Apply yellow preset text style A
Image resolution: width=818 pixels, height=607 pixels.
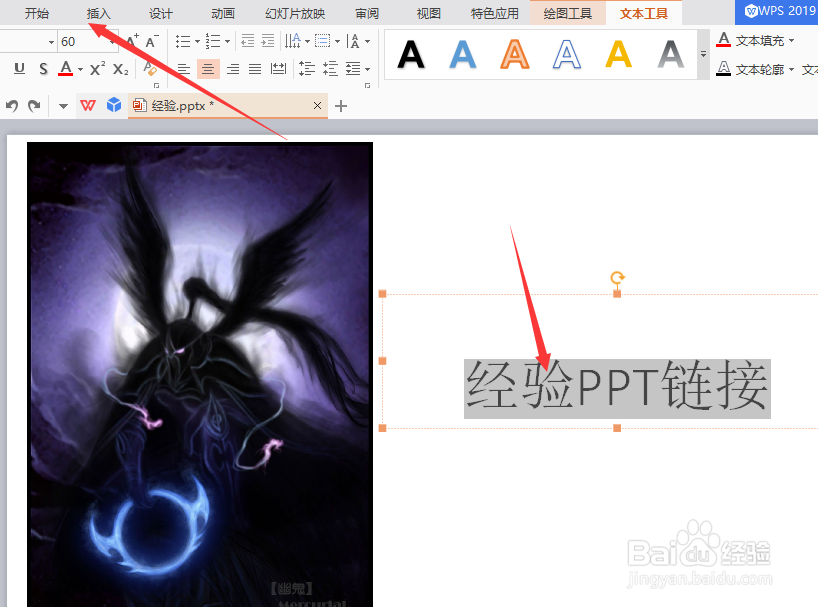[619, 54]
